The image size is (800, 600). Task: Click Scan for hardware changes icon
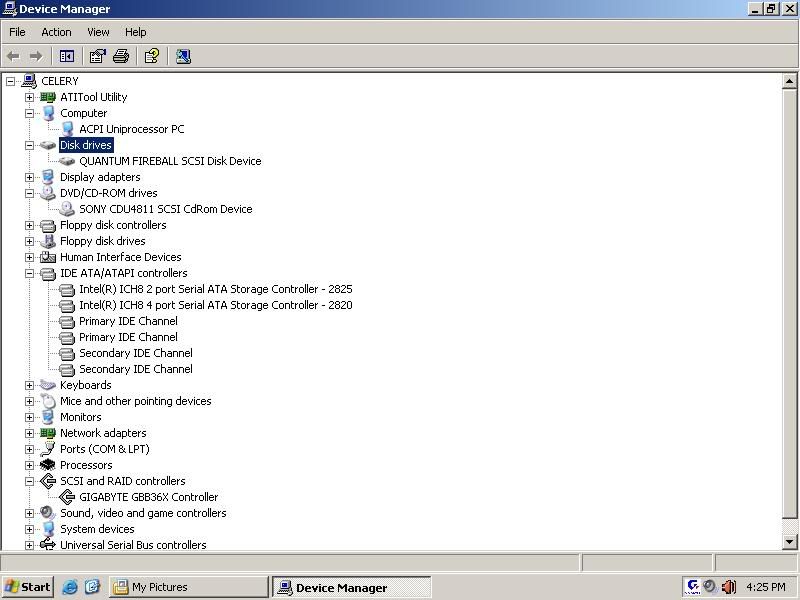pos(183,56)
